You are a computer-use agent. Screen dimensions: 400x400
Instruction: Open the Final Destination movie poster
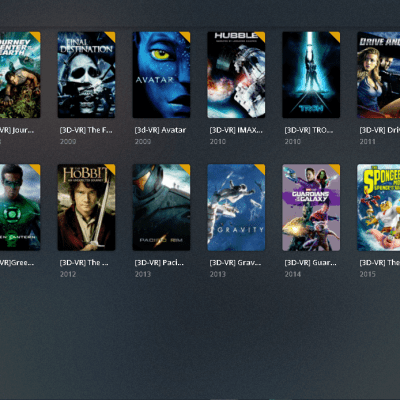click(86, 75)
